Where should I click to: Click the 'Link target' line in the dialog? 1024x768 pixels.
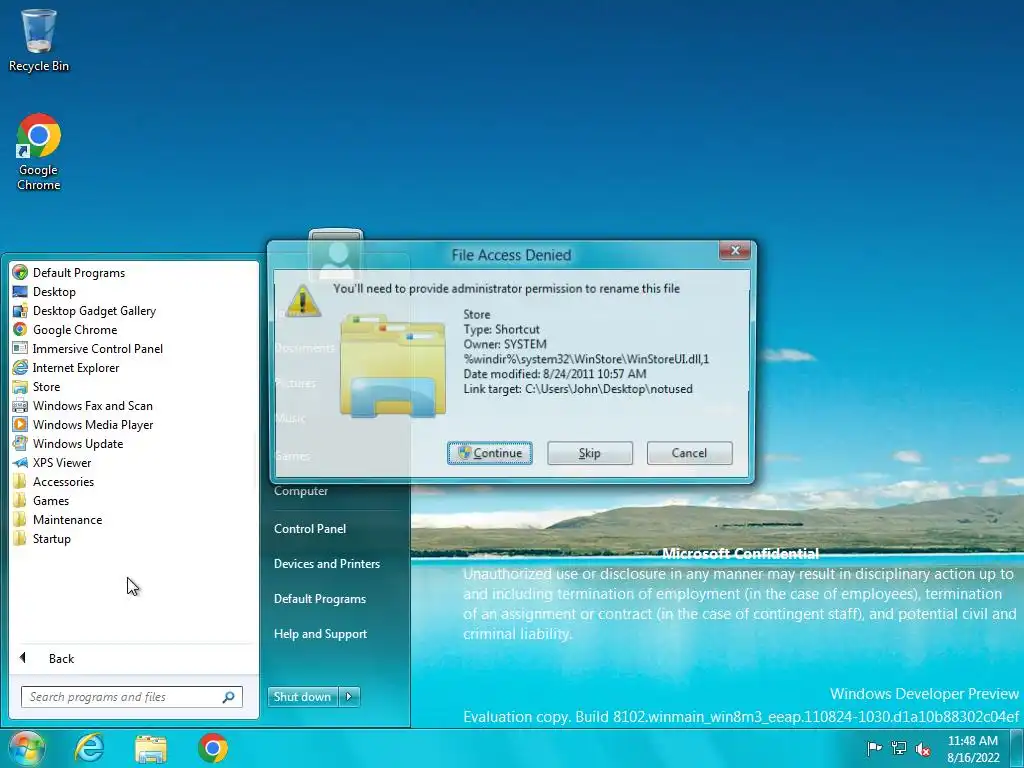click(x=578, y=389)
